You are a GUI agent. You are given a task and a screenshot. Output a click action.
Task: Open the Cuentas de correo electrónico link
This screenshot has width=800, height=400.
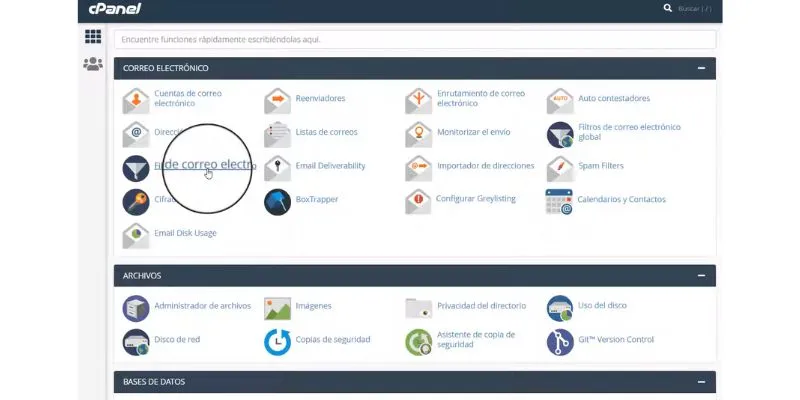188,98
